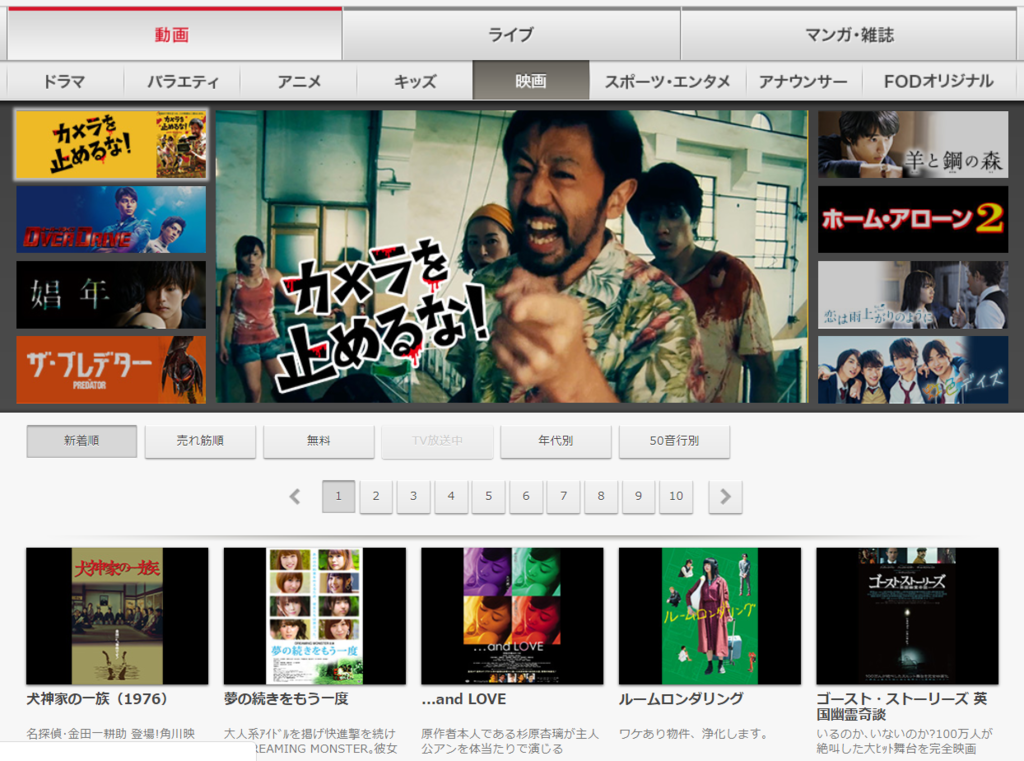Open the FODオリジナル category
Image resolution: width=1024 pixels, height=761 pixels.
point(938,81)
